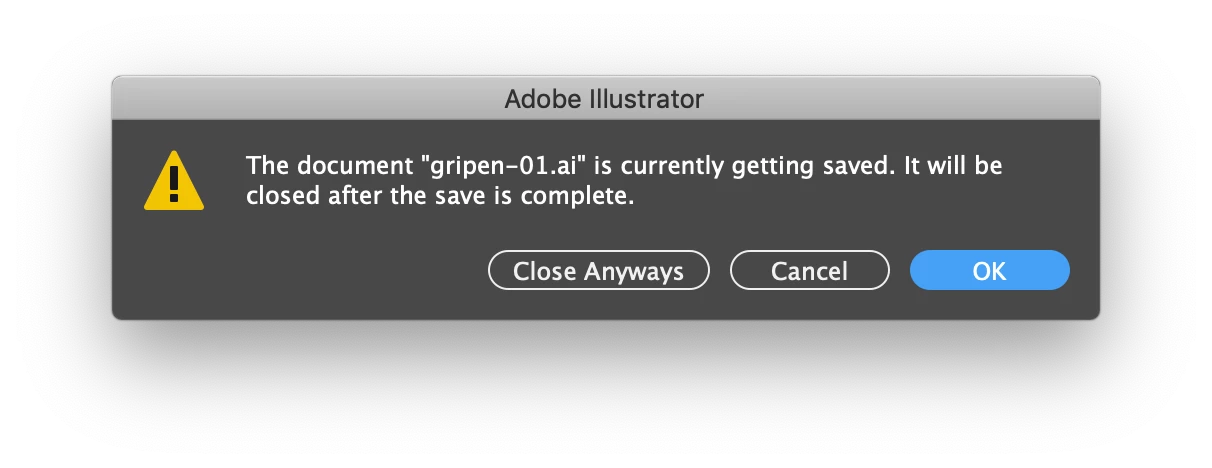1212x468 pixels.
Task: Abort closing by clicking Cancel
Action: coord(809,270)
